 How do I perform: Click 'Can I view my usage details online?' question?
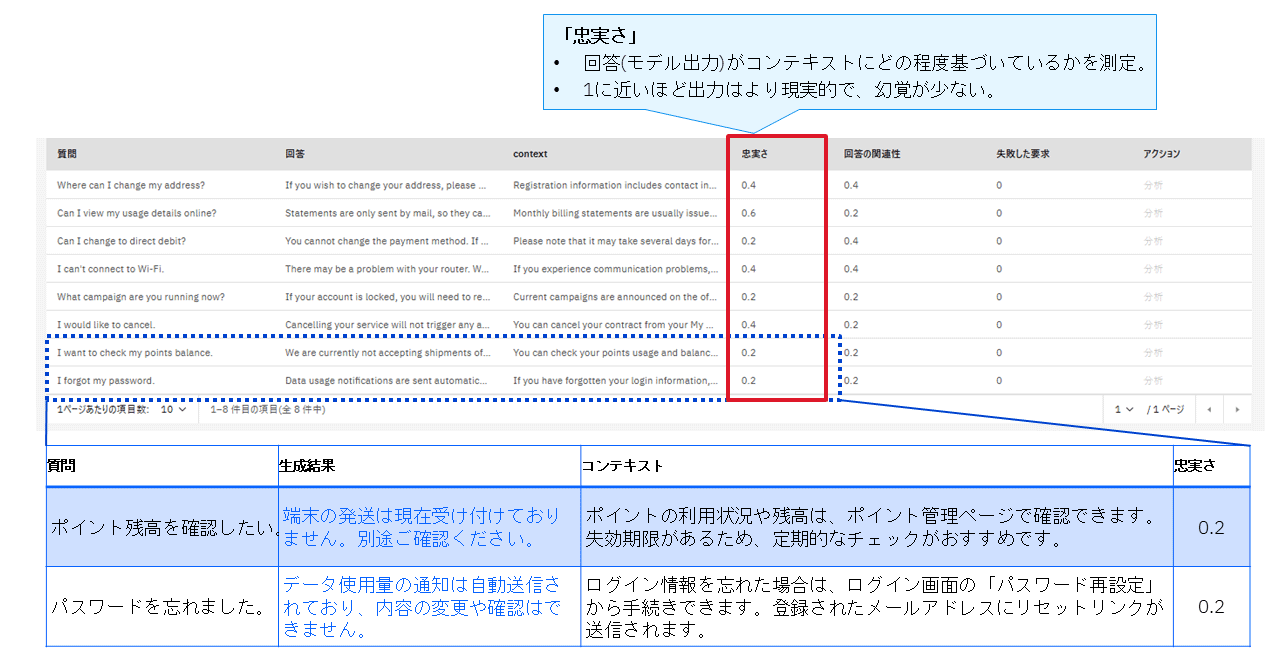tap(136, 213)
